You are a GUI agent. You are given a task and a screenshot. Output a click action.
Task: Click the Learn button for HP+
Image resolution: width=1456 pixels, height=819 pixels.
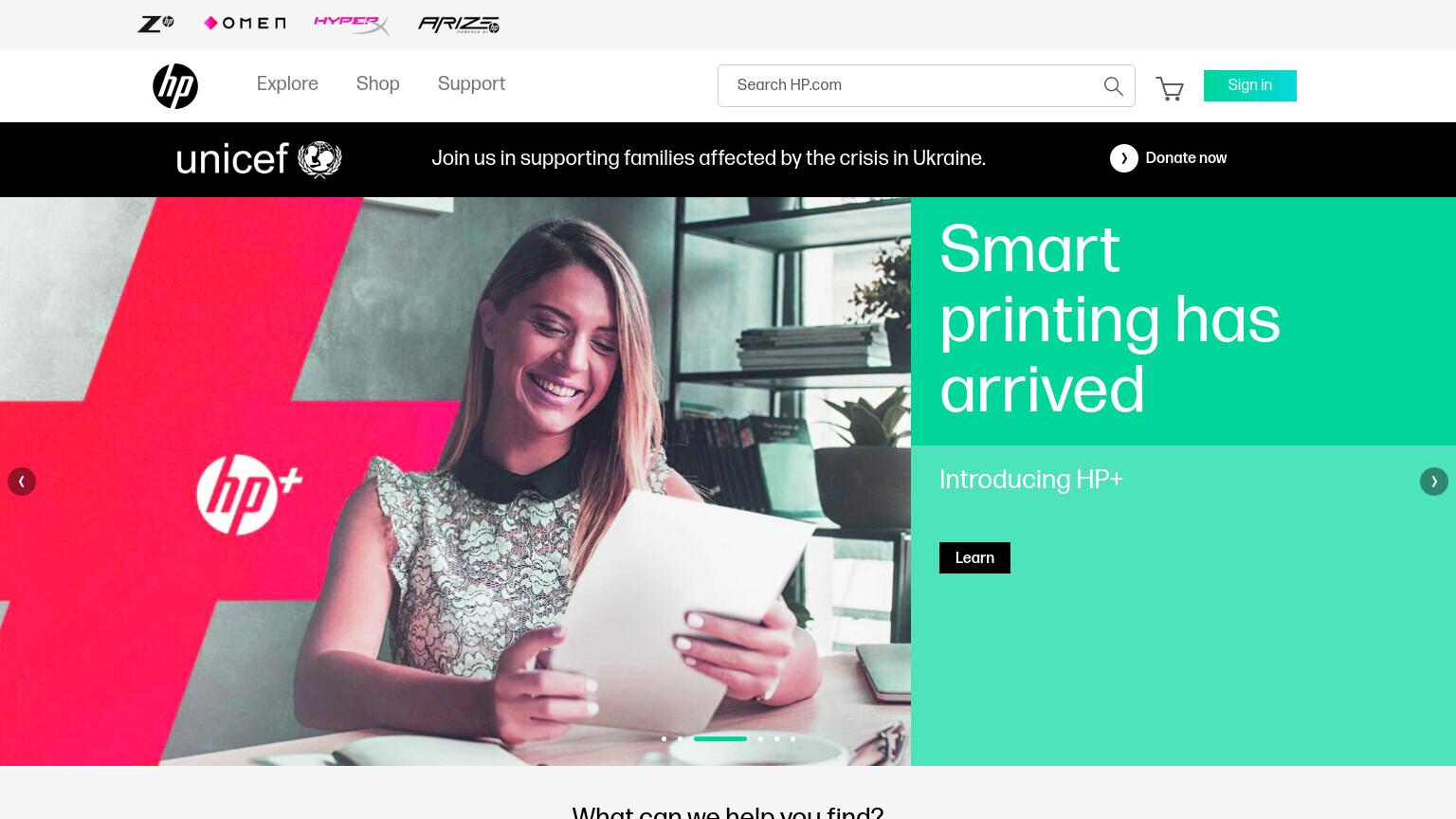click(974, 557)
